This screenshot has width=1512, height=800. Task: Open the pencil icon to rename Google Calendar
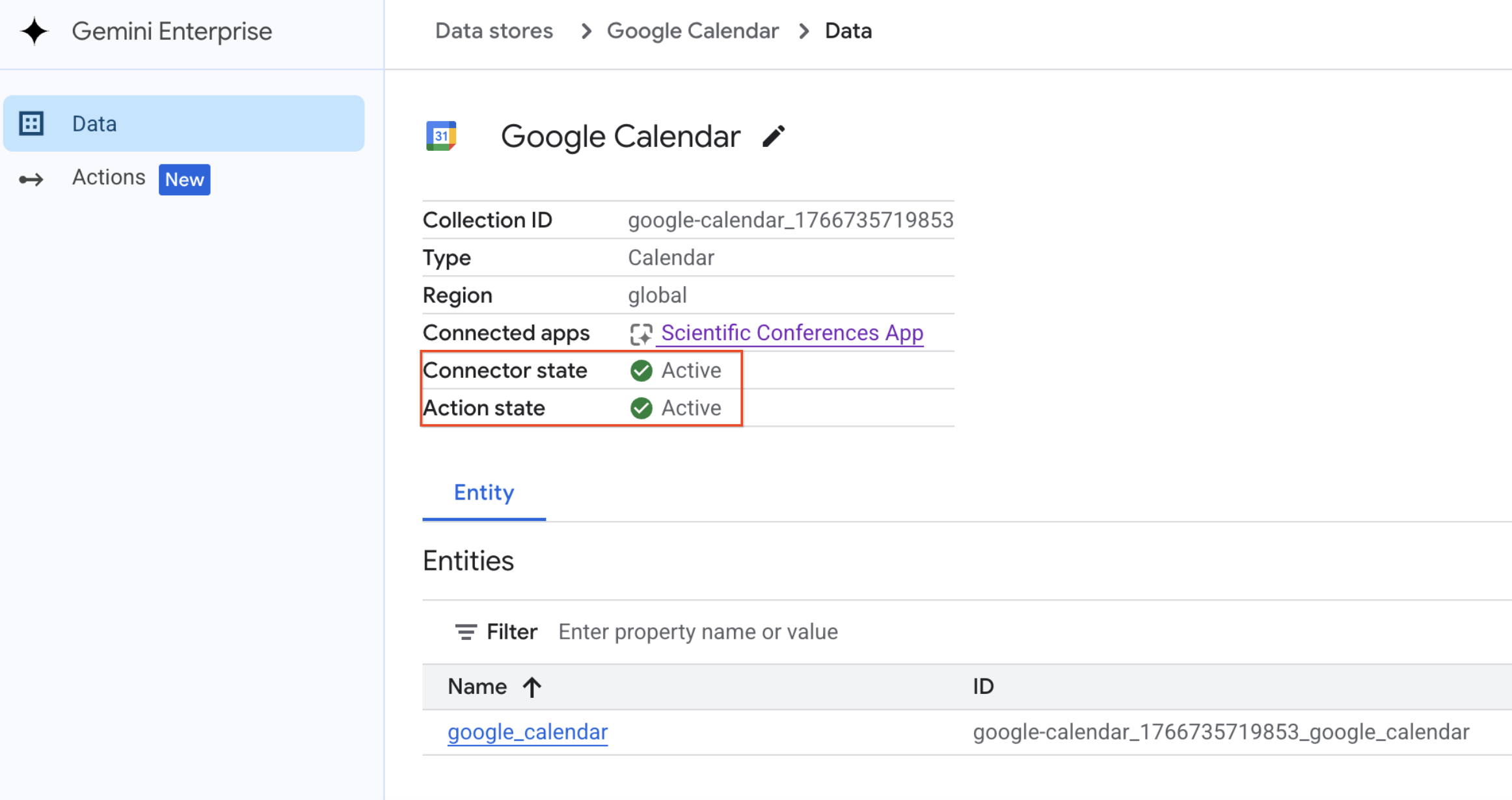point(774,136)
